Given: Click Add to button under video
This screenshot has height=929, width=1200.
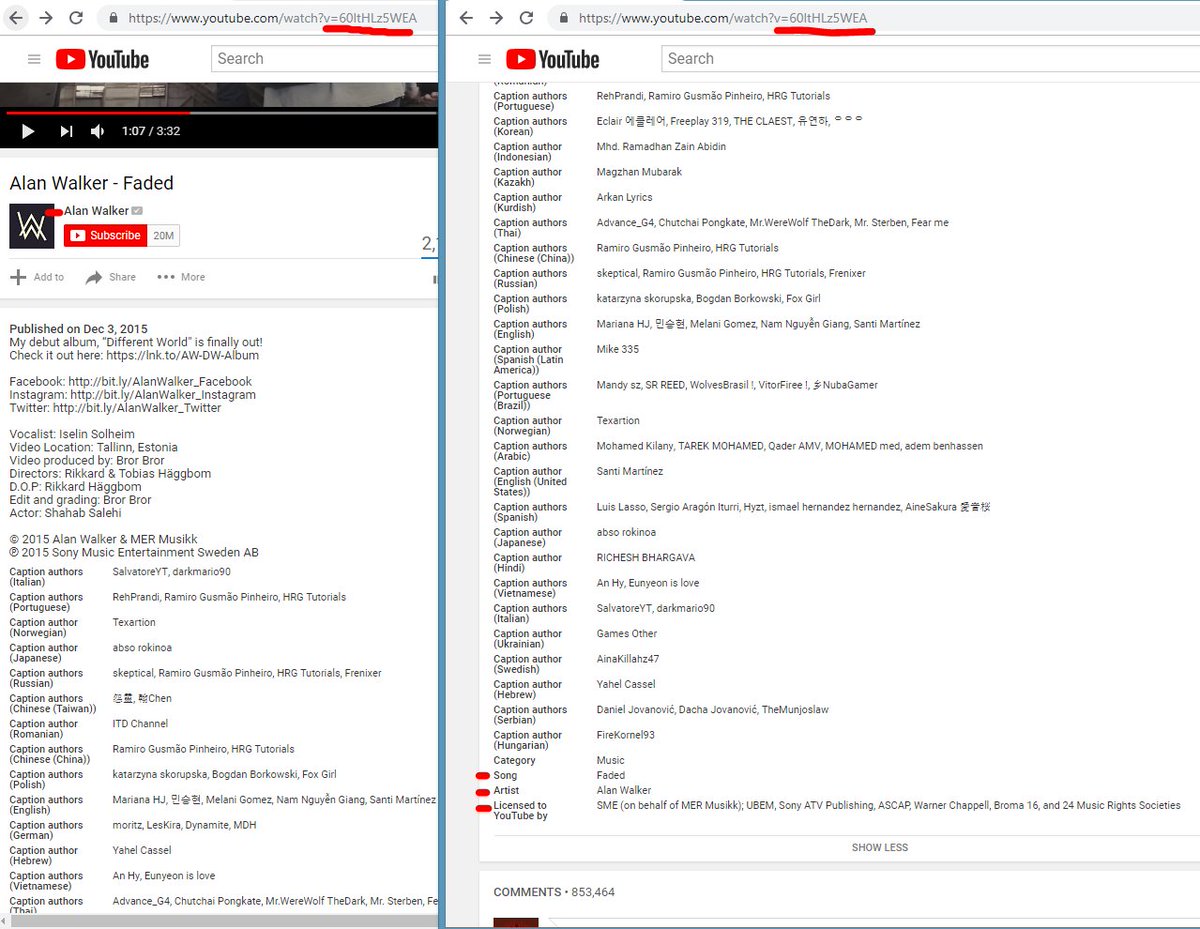Looking at the screenshot, I should (x=38, y=277).
